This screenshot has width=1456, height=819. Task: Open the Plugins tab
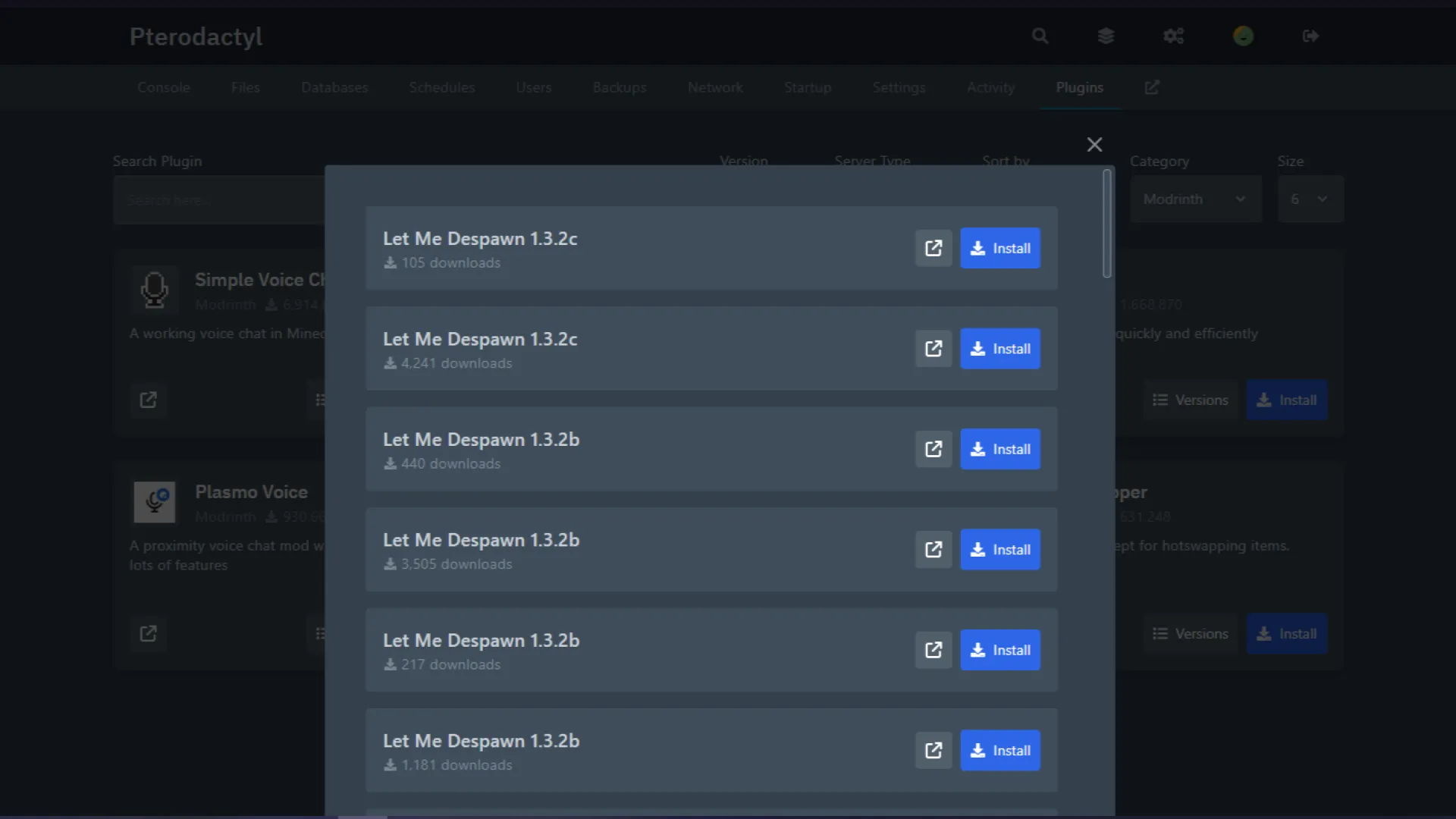(1079, 87)
